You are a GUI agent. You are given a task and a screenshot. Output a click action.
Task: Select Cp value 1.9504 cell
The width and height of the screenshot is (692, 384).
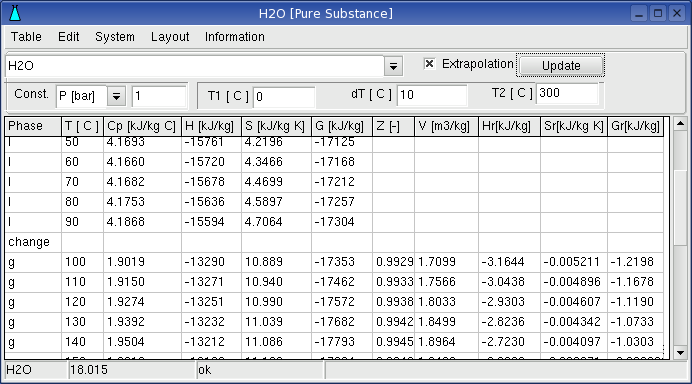[x=142, y=342]
